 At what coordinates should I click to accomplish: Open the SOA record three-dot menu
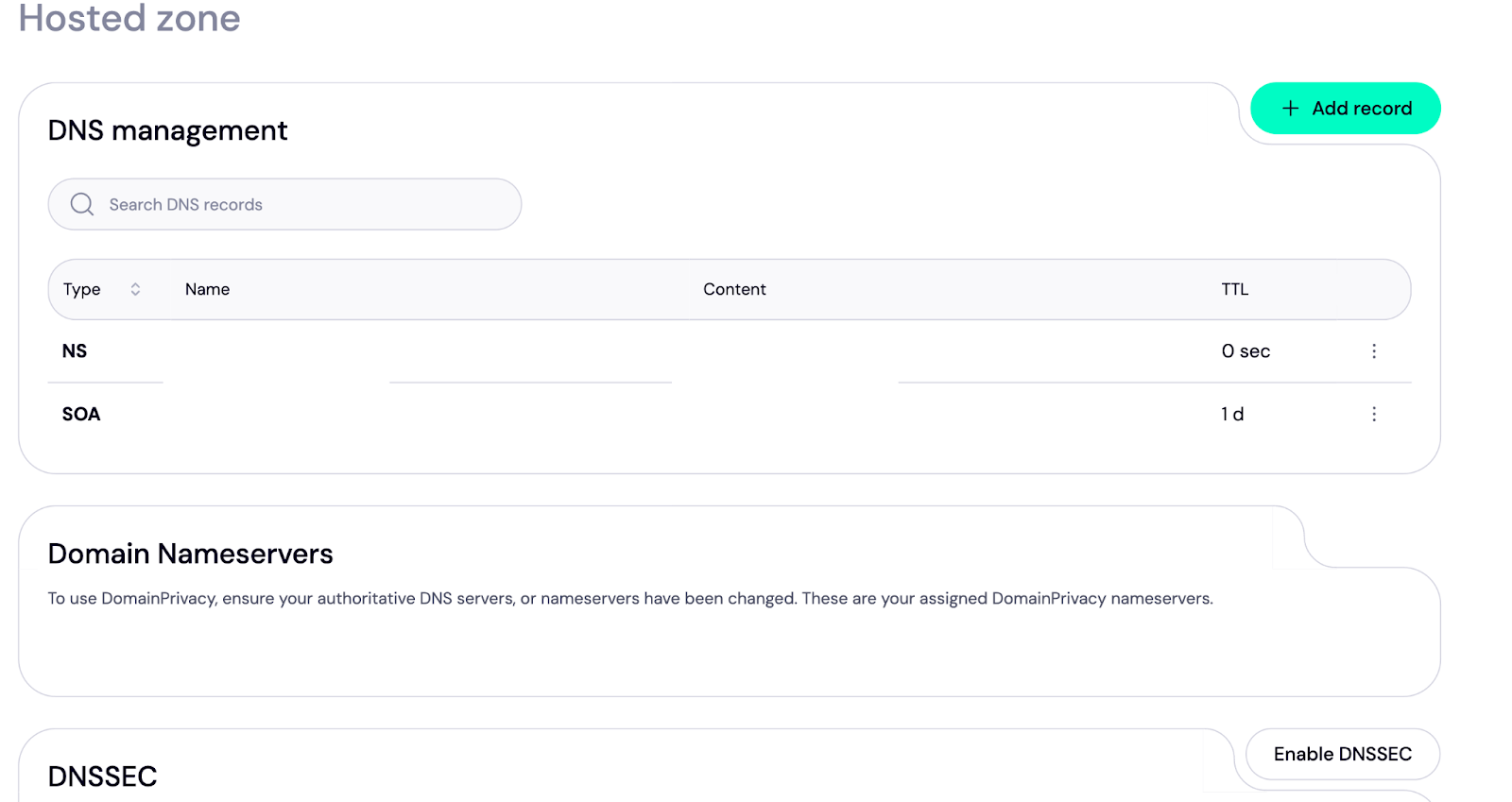point(1373,414)
